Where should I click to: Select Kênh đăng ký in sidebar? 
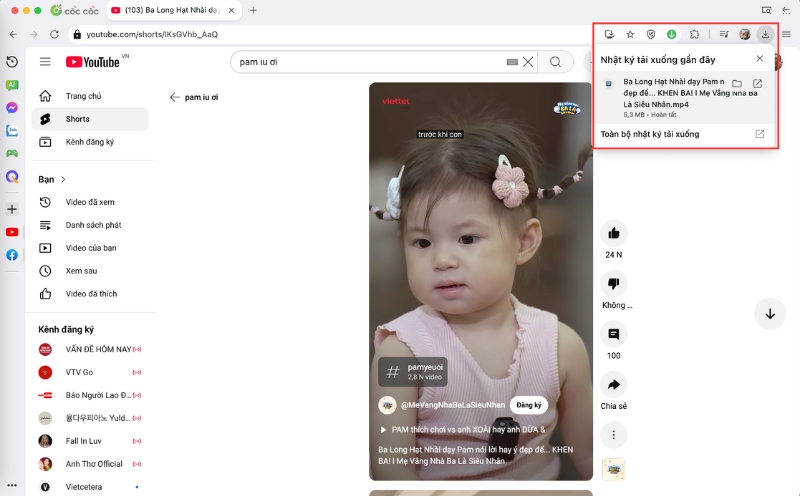[89, 142]
